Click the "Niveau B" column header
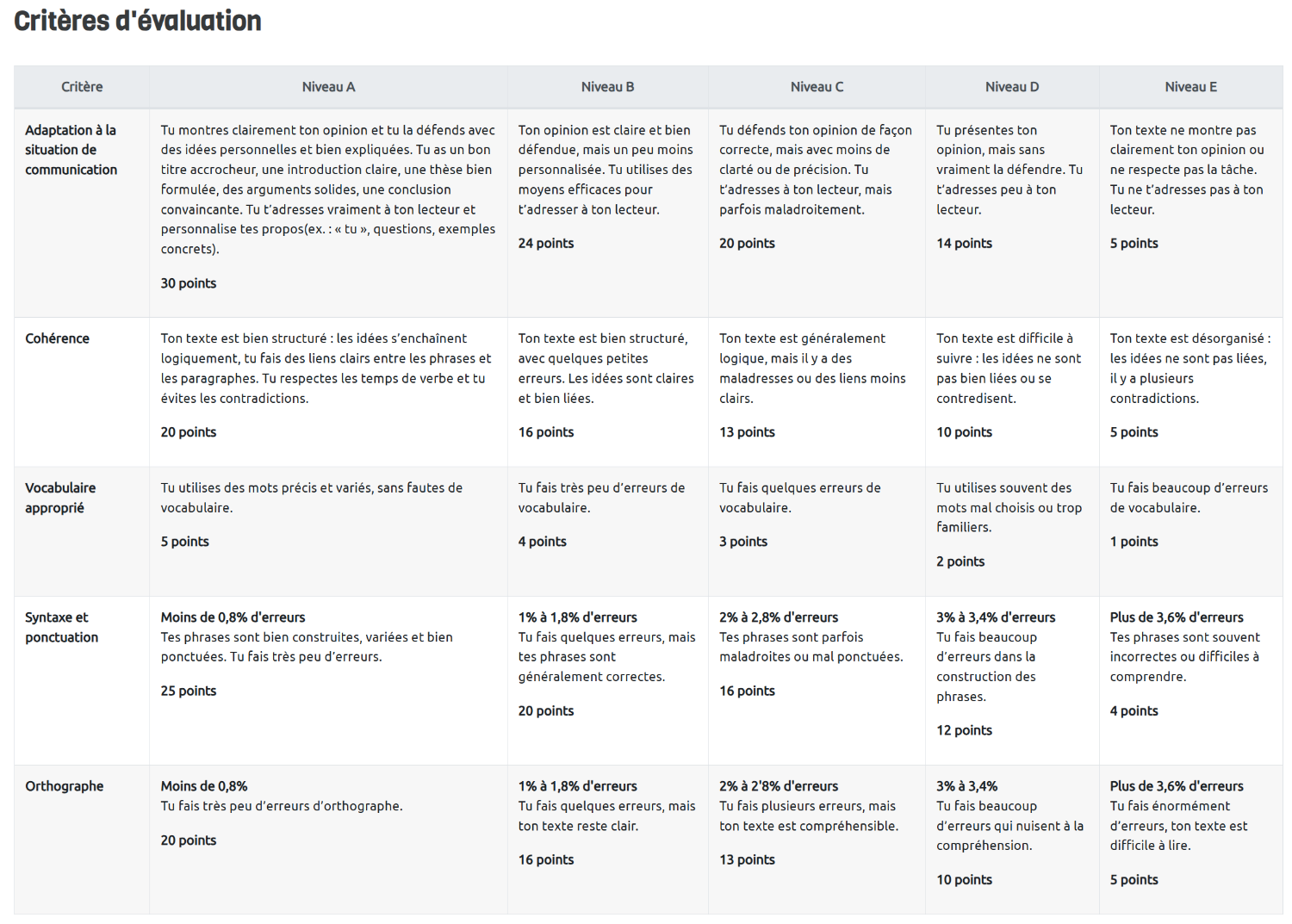The image size is (1292, 924). [x=607, y=87]
